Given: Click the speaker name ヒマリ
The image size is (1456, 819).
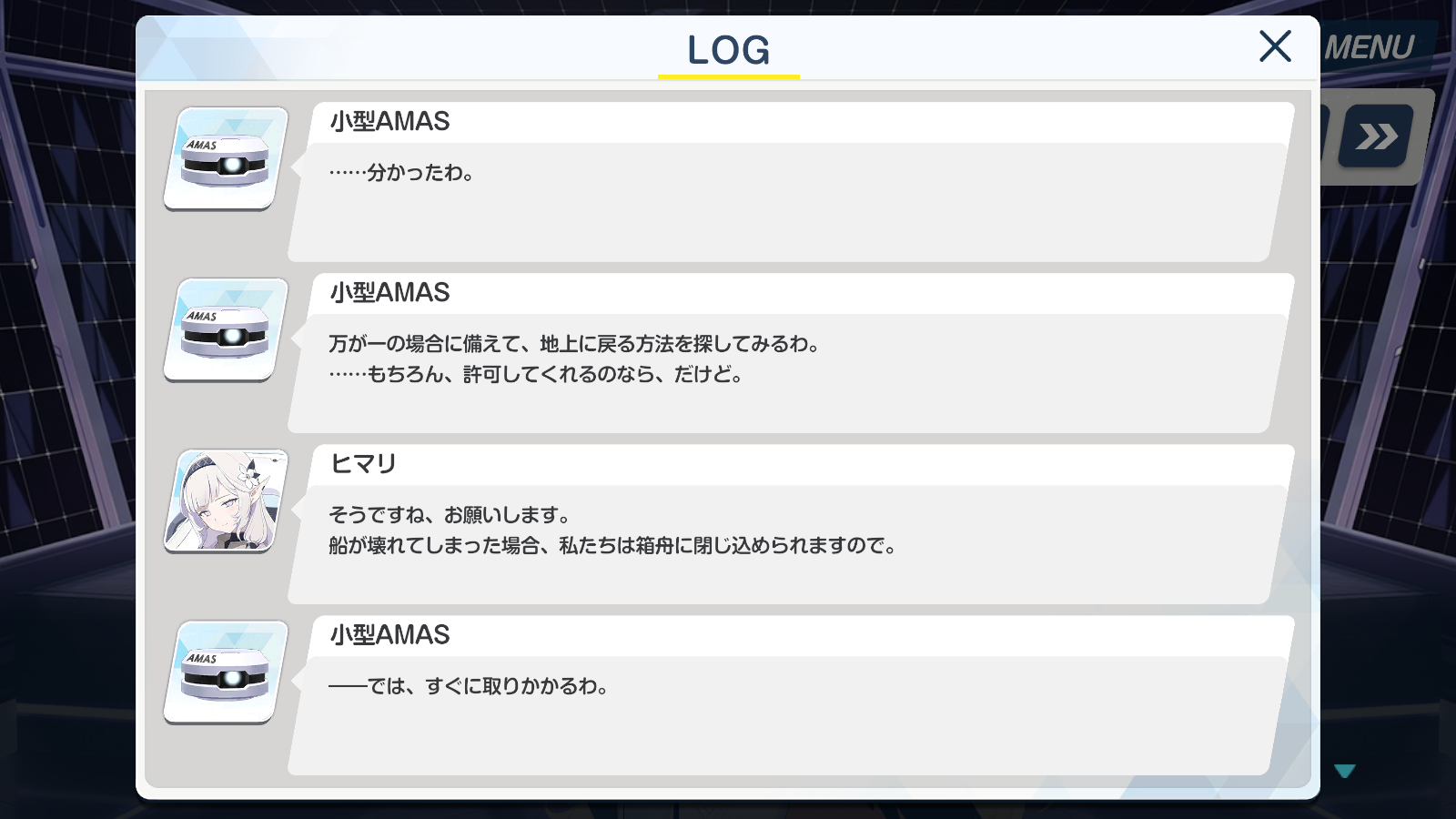Looking at the screenshot, I should [x=363, y=464].
